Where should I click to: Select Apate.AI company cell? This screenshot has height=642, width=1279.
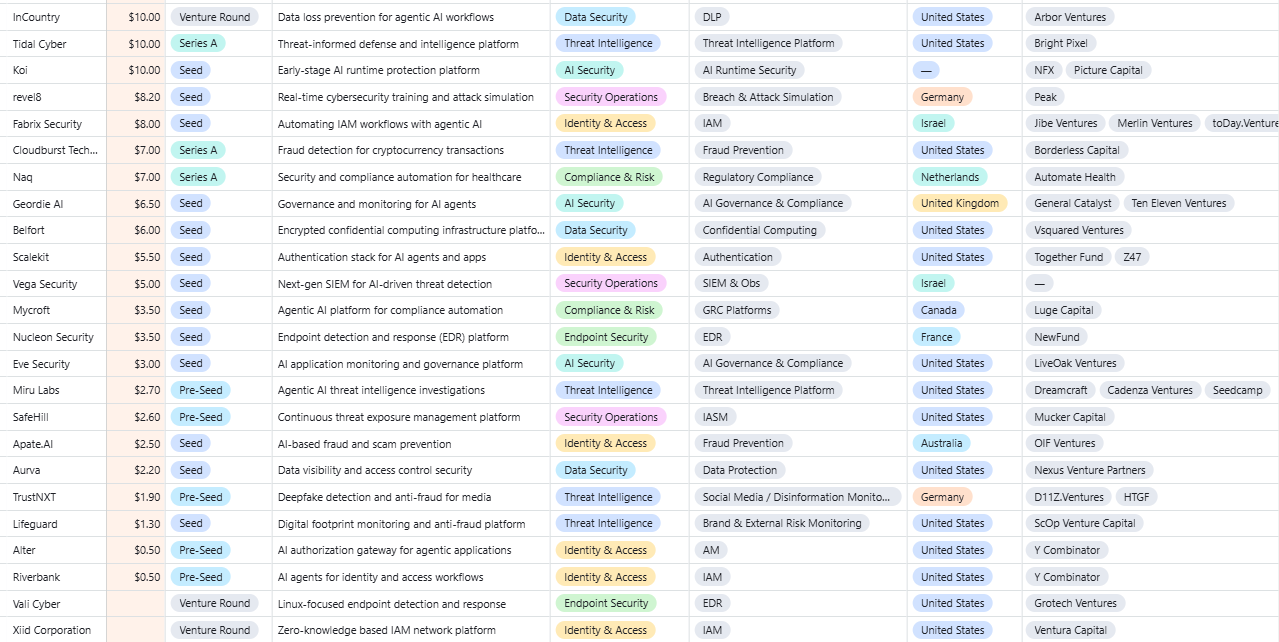(53, 444)
